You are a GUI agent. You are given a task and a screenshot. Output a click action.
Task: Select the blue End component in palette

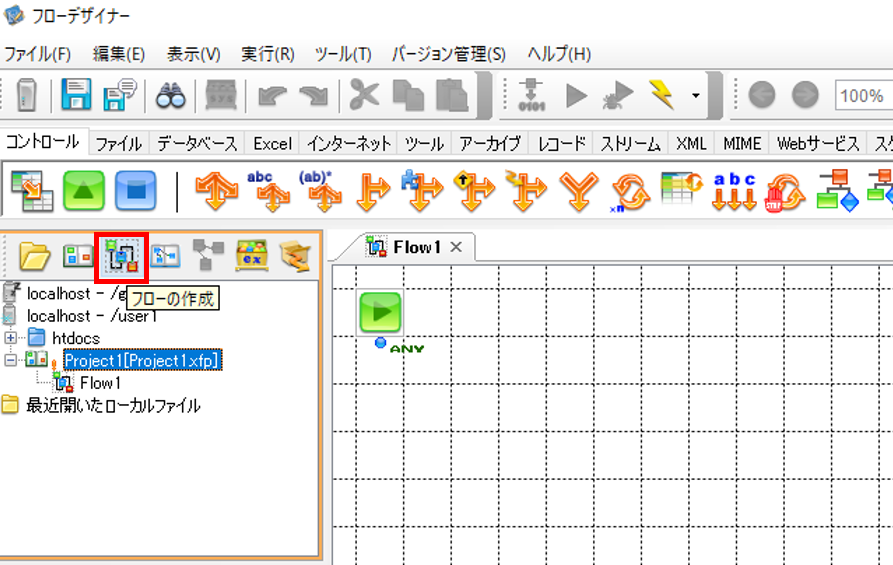(136, 191)
